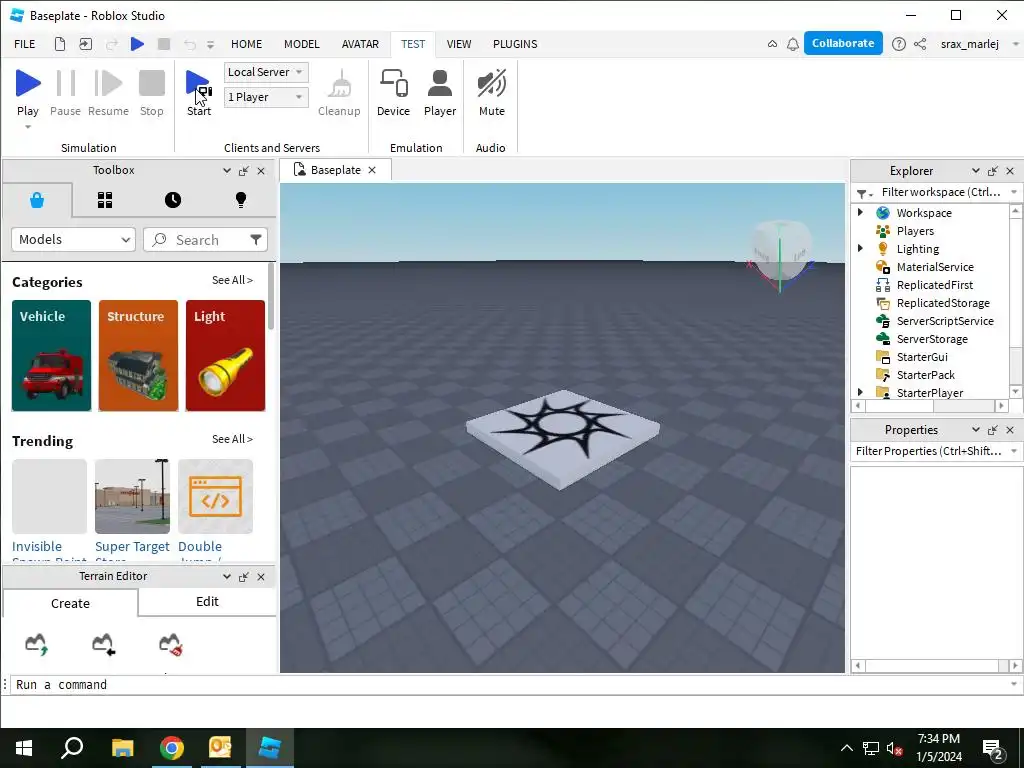Click the terrain Clear icon

click(171, 644)
